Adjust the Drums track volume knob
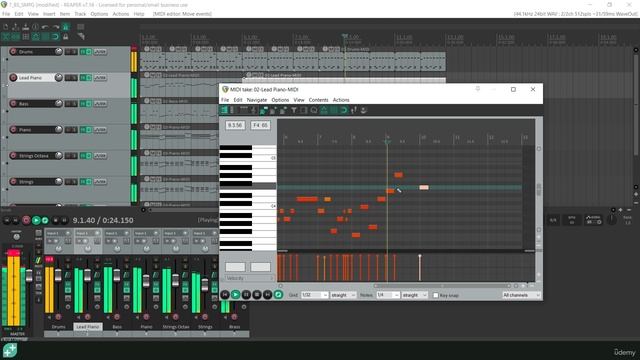This screenshot has width=640, height=360. click(58, 51)
